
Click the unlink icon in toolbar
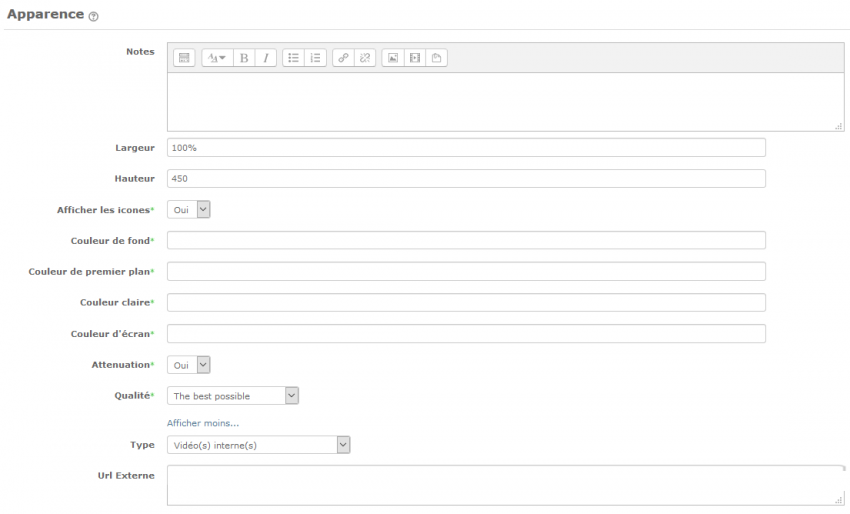[x=365, y=58]
